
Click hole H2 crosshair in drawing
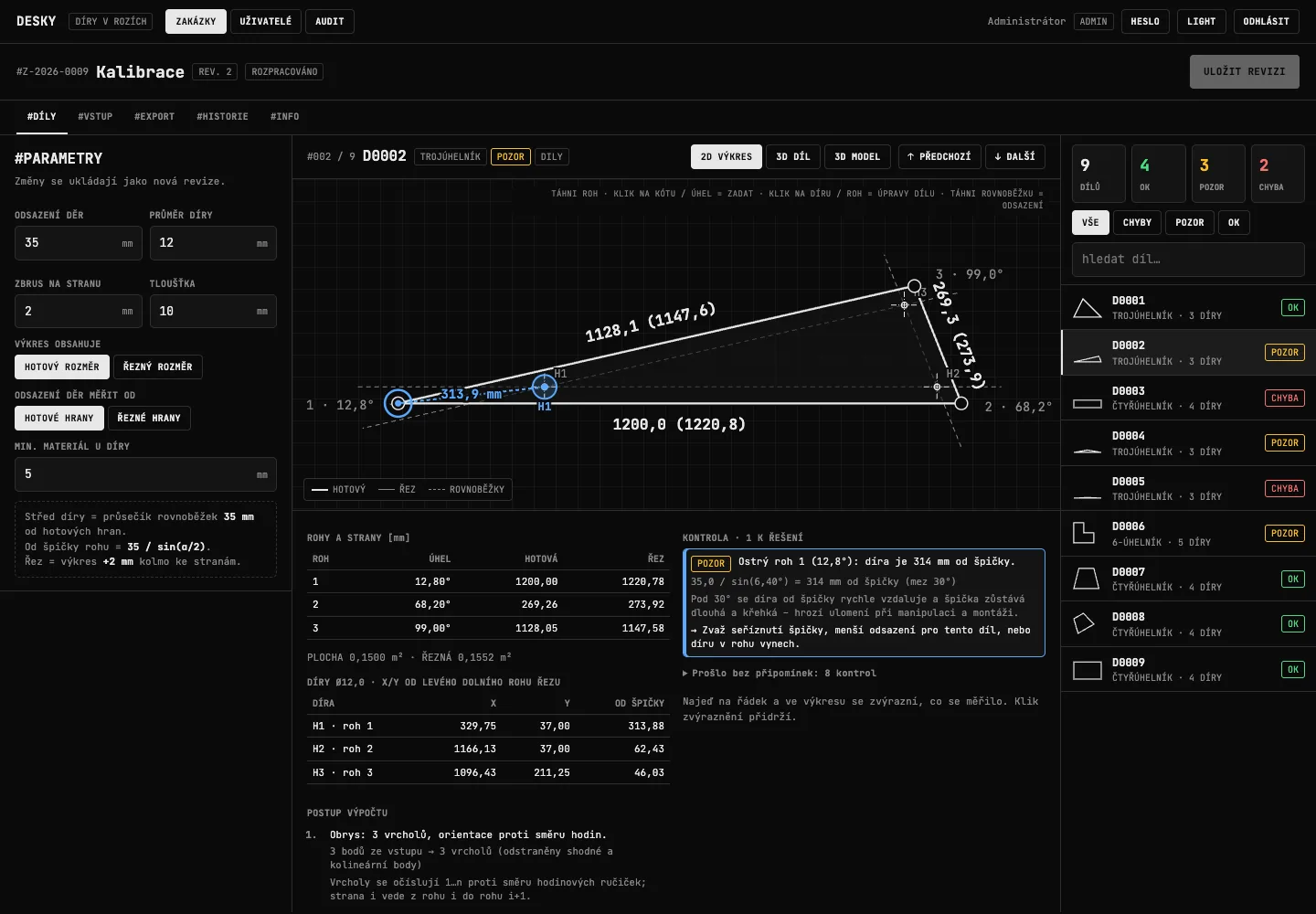click(937, 387)
